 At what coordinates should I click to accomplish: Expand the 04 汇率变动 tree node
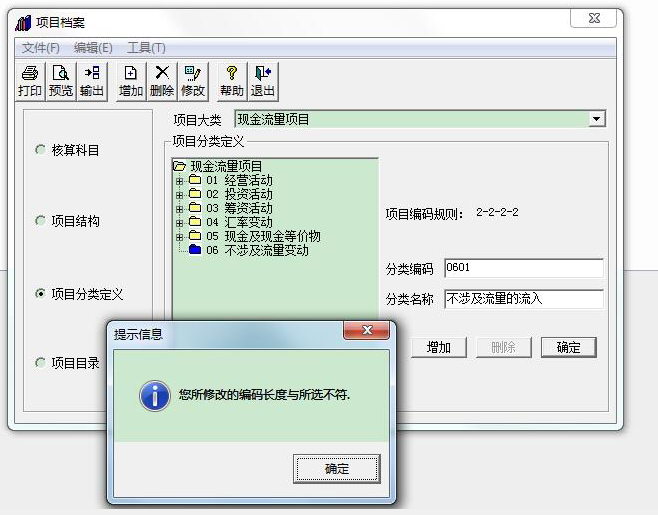(180, 223)
